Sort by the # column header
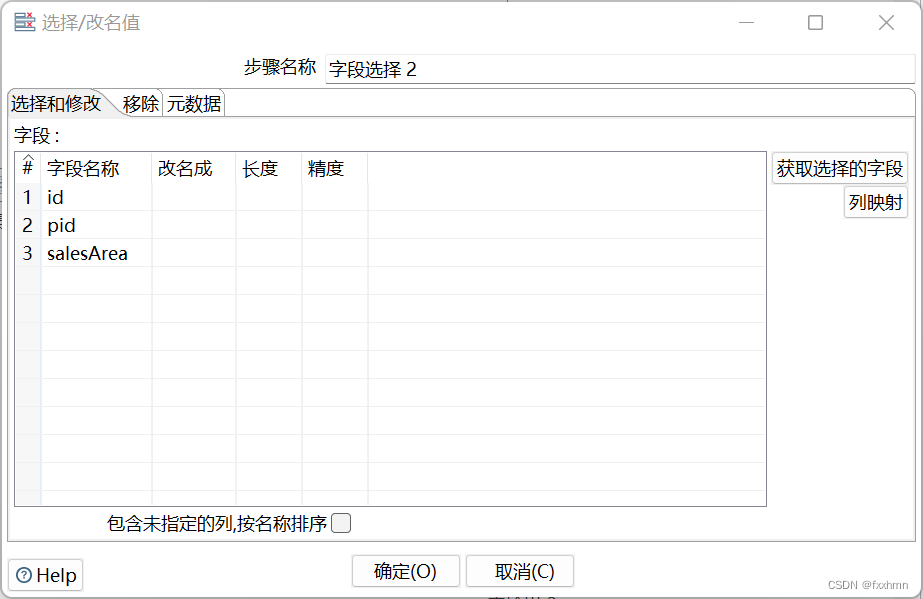This screenshot has height=599, width=923. (28, 168)
